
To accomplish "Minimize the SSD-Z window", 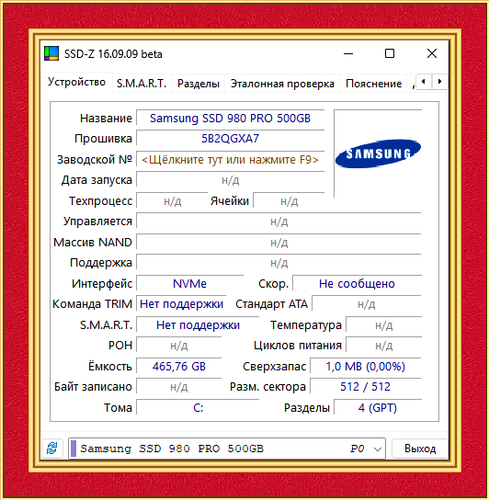I will tap(348, 53).
